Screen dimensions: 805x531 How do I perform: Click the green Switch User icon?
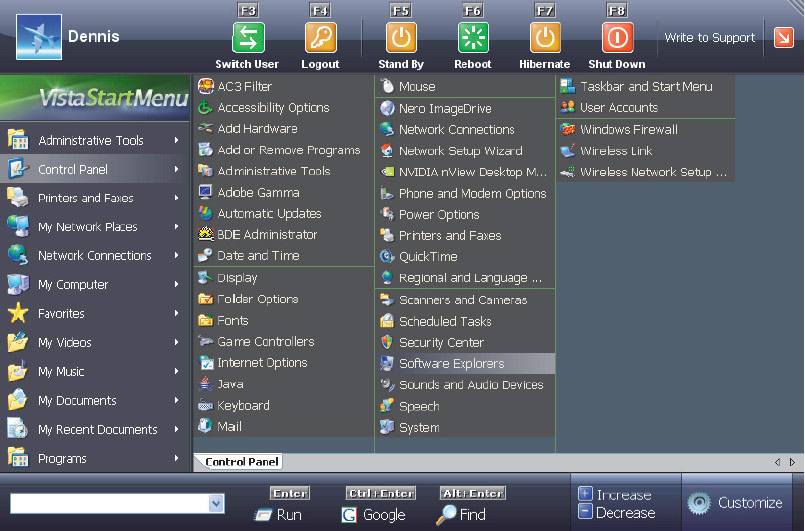coord(248,38)
